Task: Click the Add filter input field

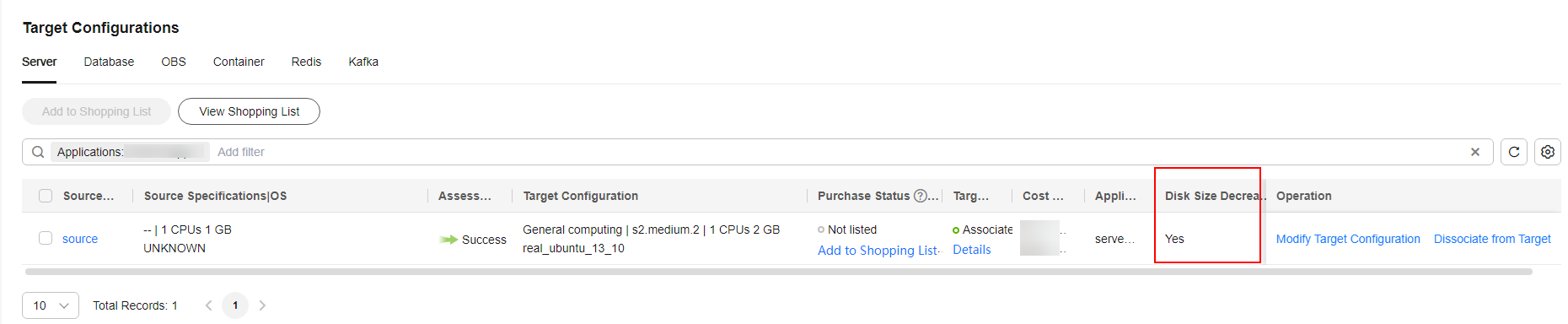Action: pos(835,152)
